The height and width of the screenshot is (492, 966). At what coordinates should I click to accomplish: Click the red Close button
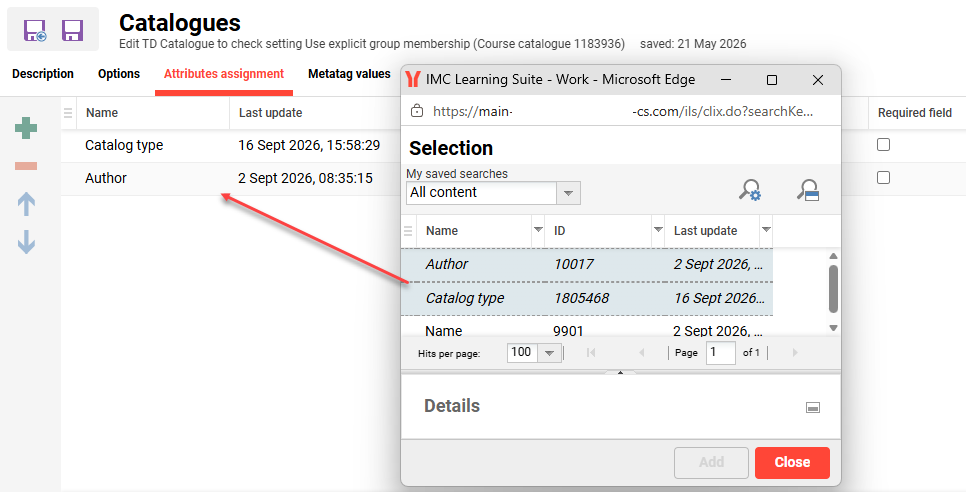coord(792,462)
